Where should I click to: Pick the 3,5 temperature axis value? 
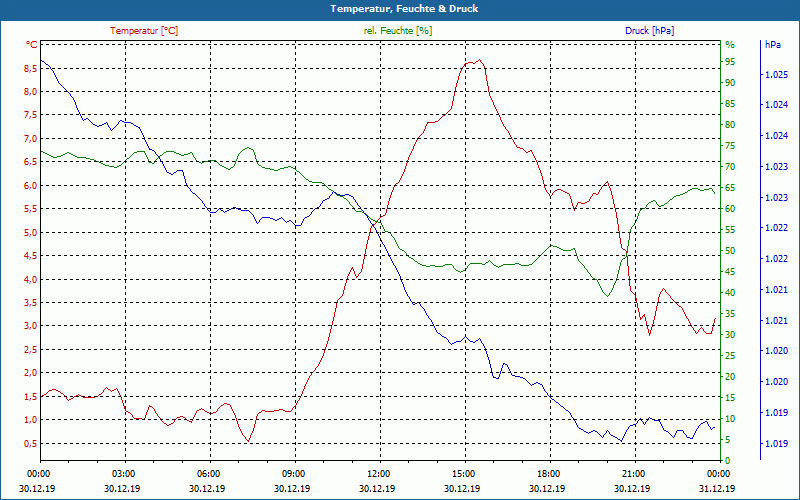31,303
